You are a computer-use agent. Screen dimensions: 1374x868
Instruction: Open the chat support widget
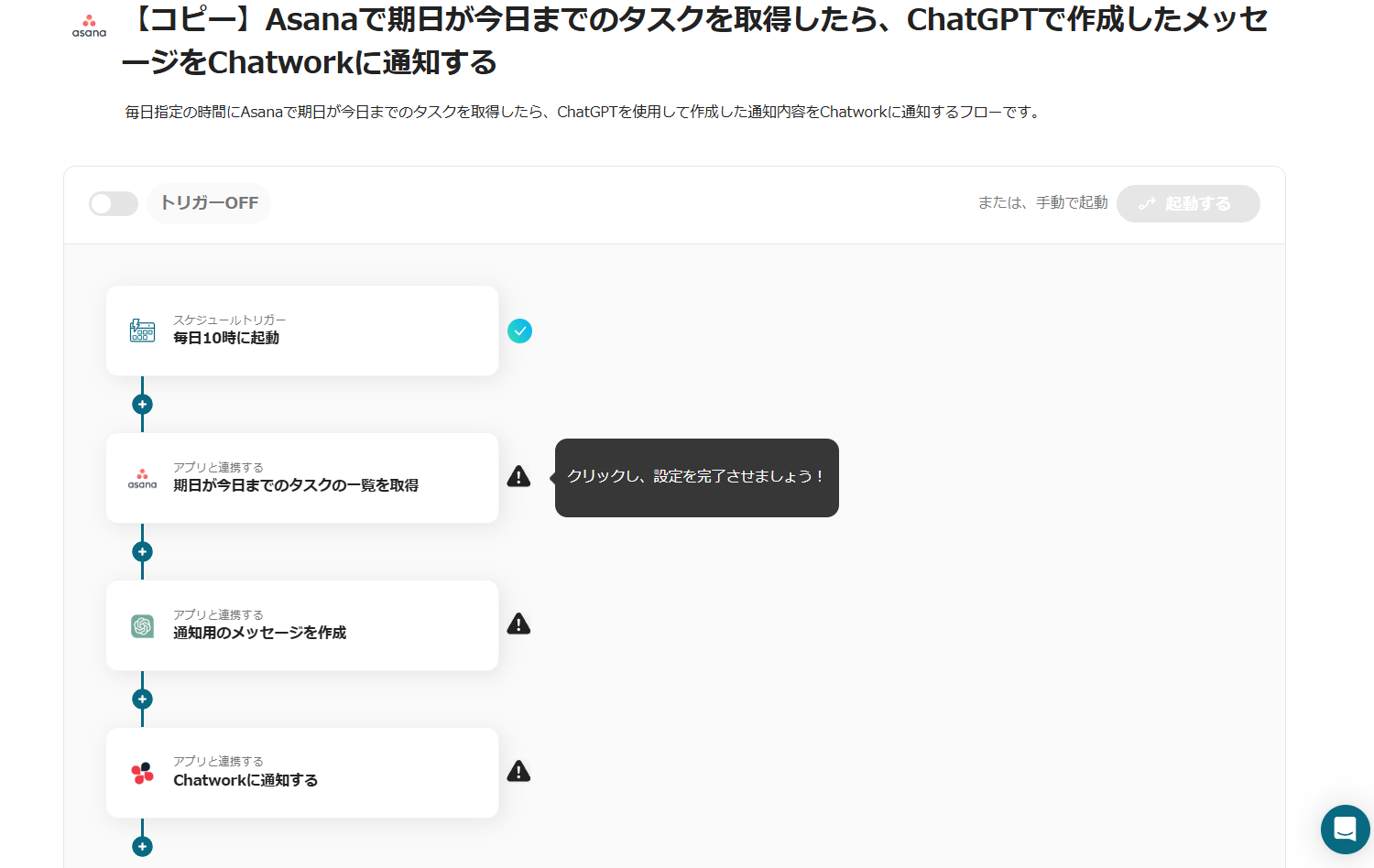coord(1345,830)
